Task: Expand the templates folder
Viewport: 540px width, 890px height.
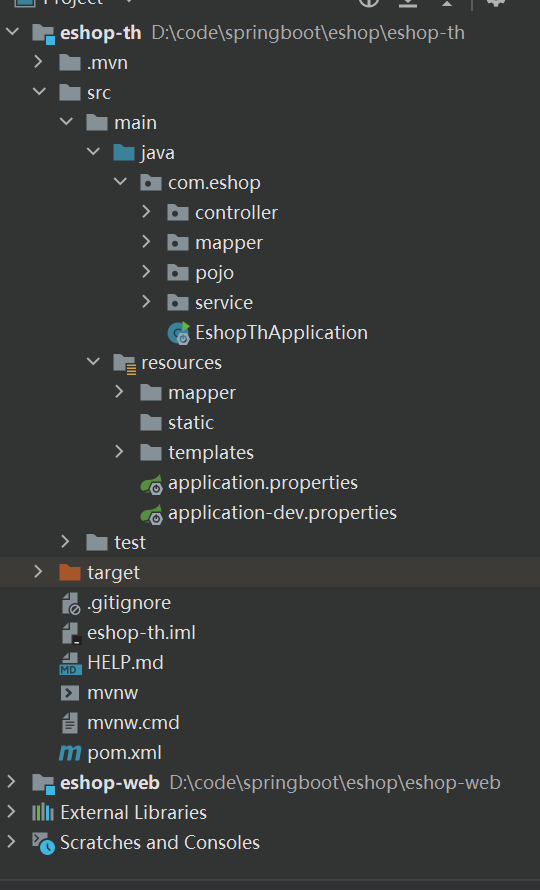Action: coord(119,451)
